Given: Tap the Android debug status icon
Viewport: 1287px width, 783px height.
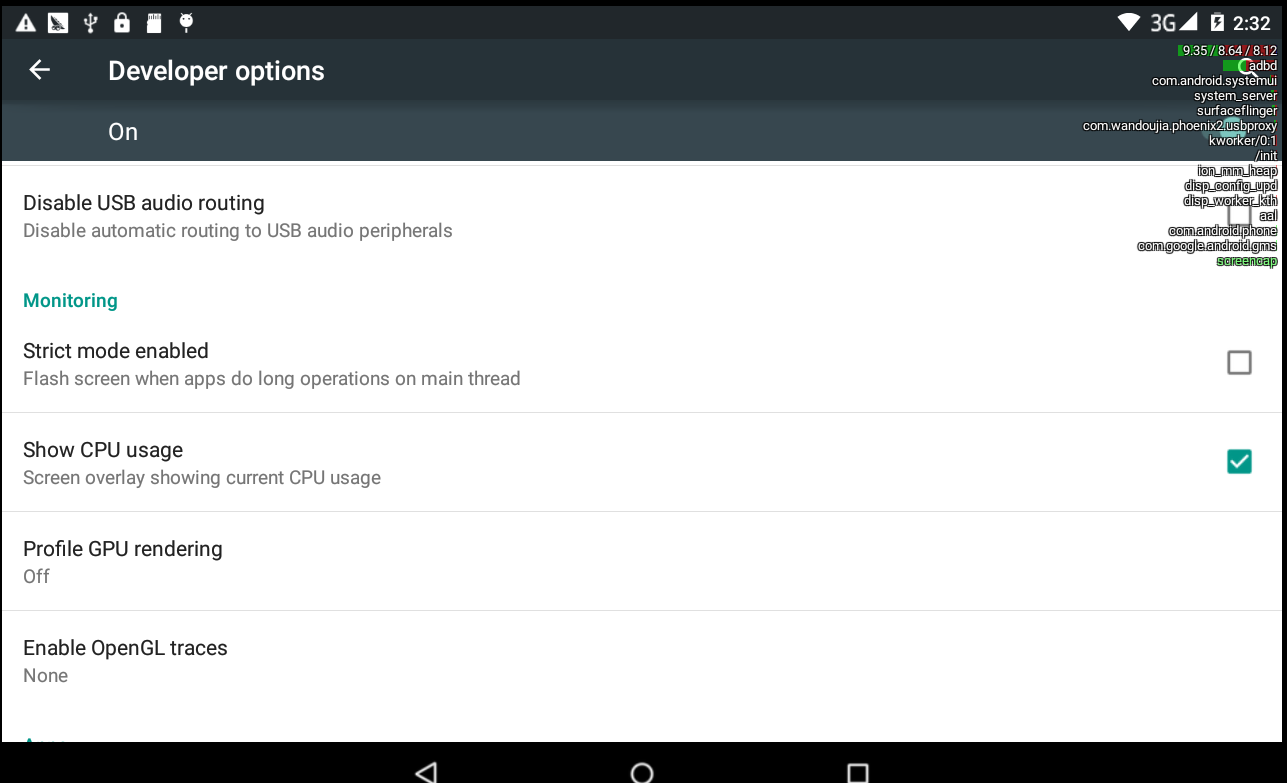Looking at the screenshot, I should click(x=186, y=22).
